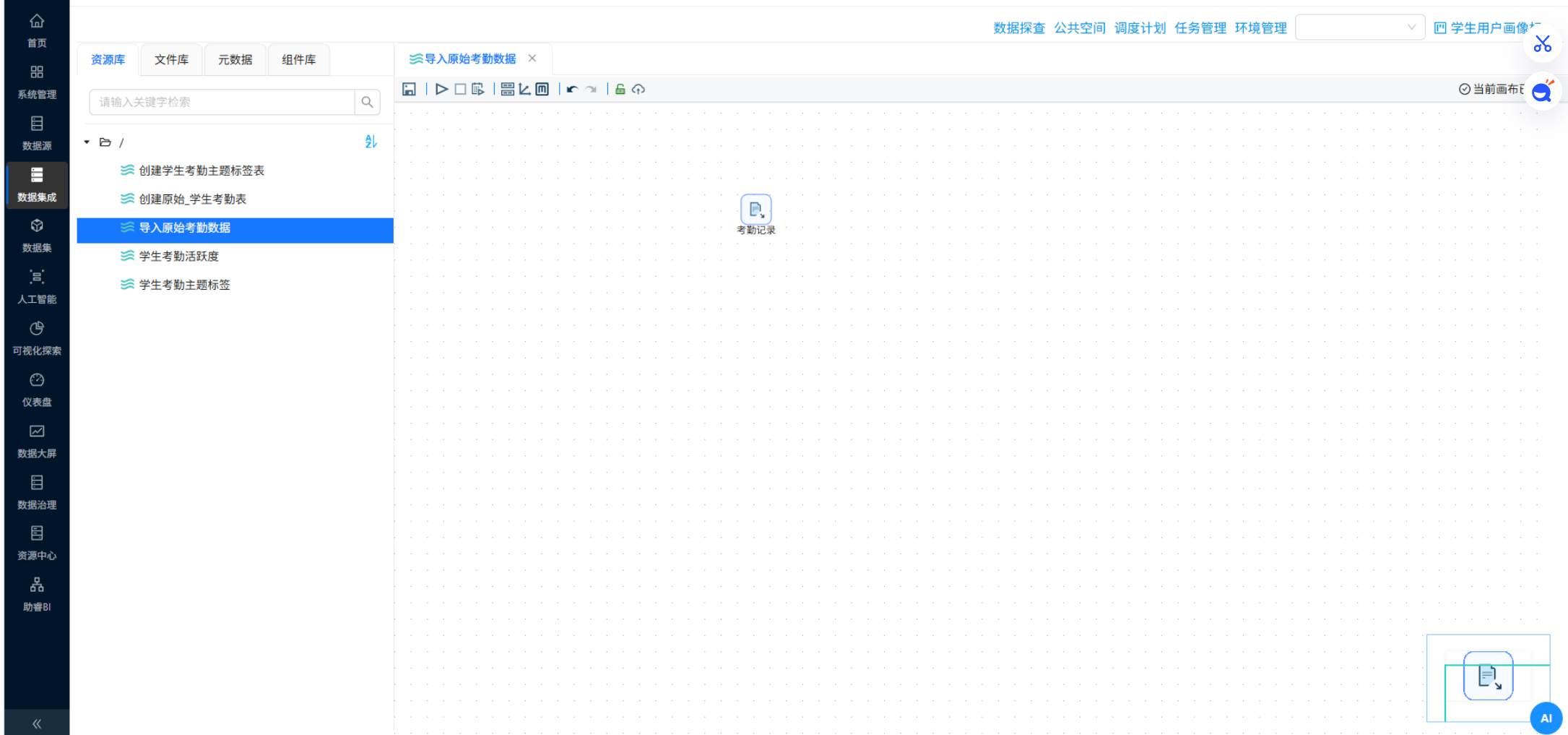Open the 数据探查 link
The height and width of the screenshot is (735, 1568).
click(x=1019, y=28)
